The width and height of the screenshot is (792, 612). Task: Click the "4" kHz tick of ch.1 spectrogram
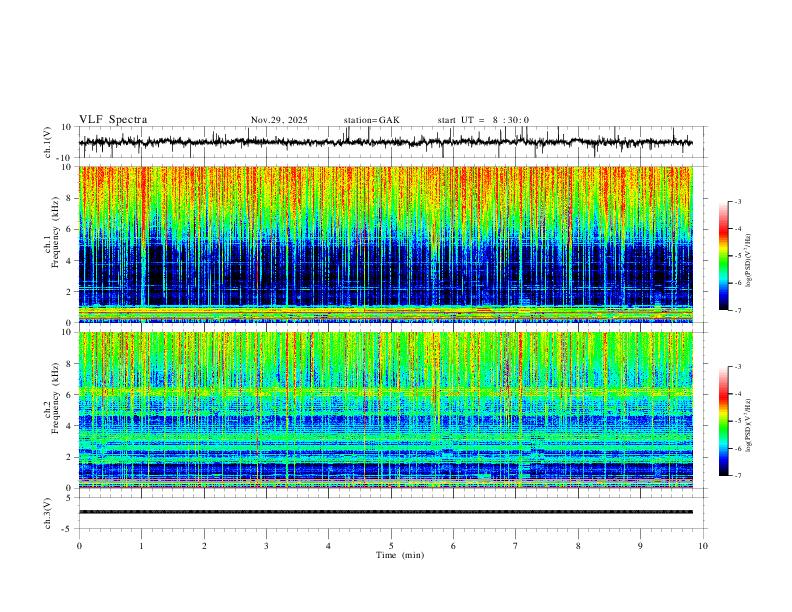point(69,261)
